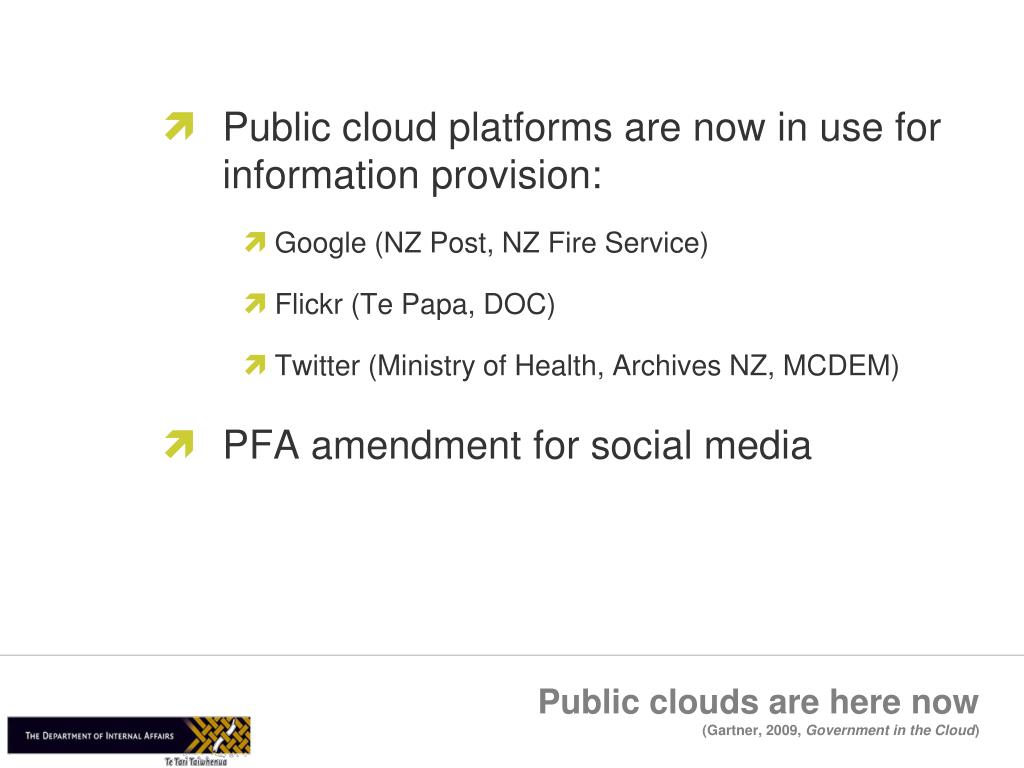Click the Public clouds are here now title
This screenshot has width=1024, height=768.
(758, 703)
